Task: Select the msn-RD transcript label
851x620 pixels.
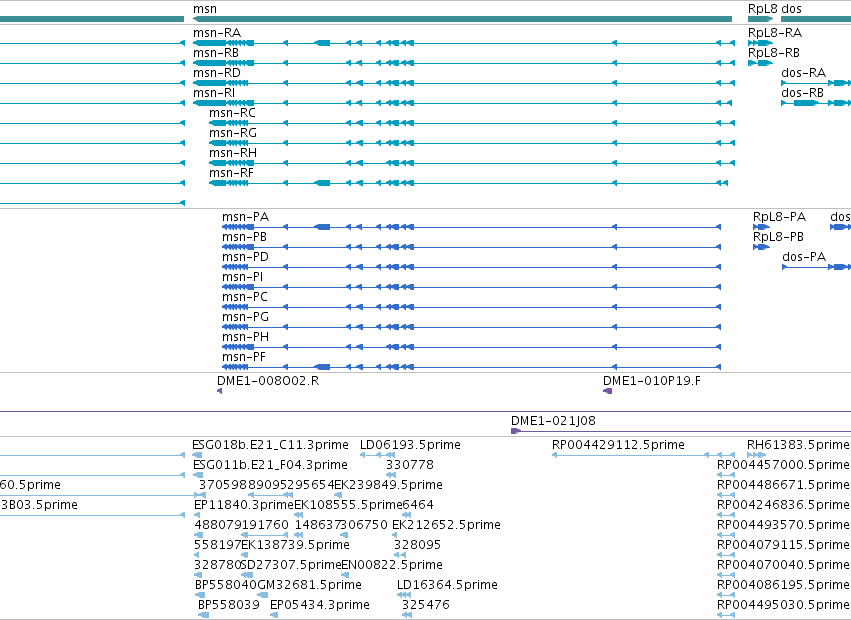Action: click(x=217, y=73)
